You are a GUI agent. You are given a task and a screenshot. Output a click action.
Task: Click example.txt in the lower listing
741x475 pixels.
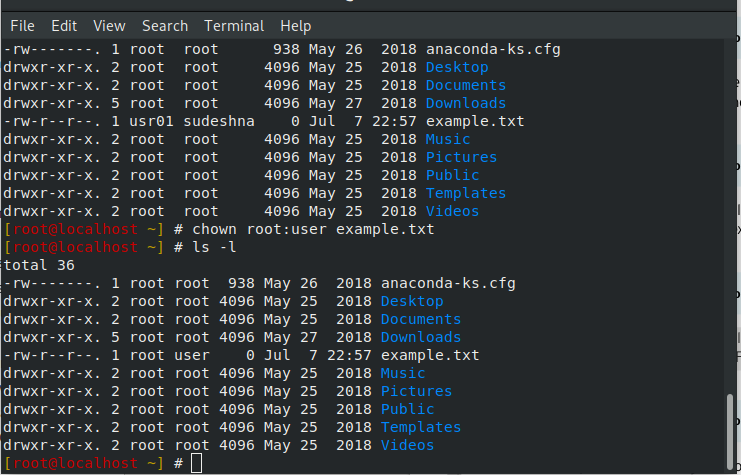click(430, 355)
